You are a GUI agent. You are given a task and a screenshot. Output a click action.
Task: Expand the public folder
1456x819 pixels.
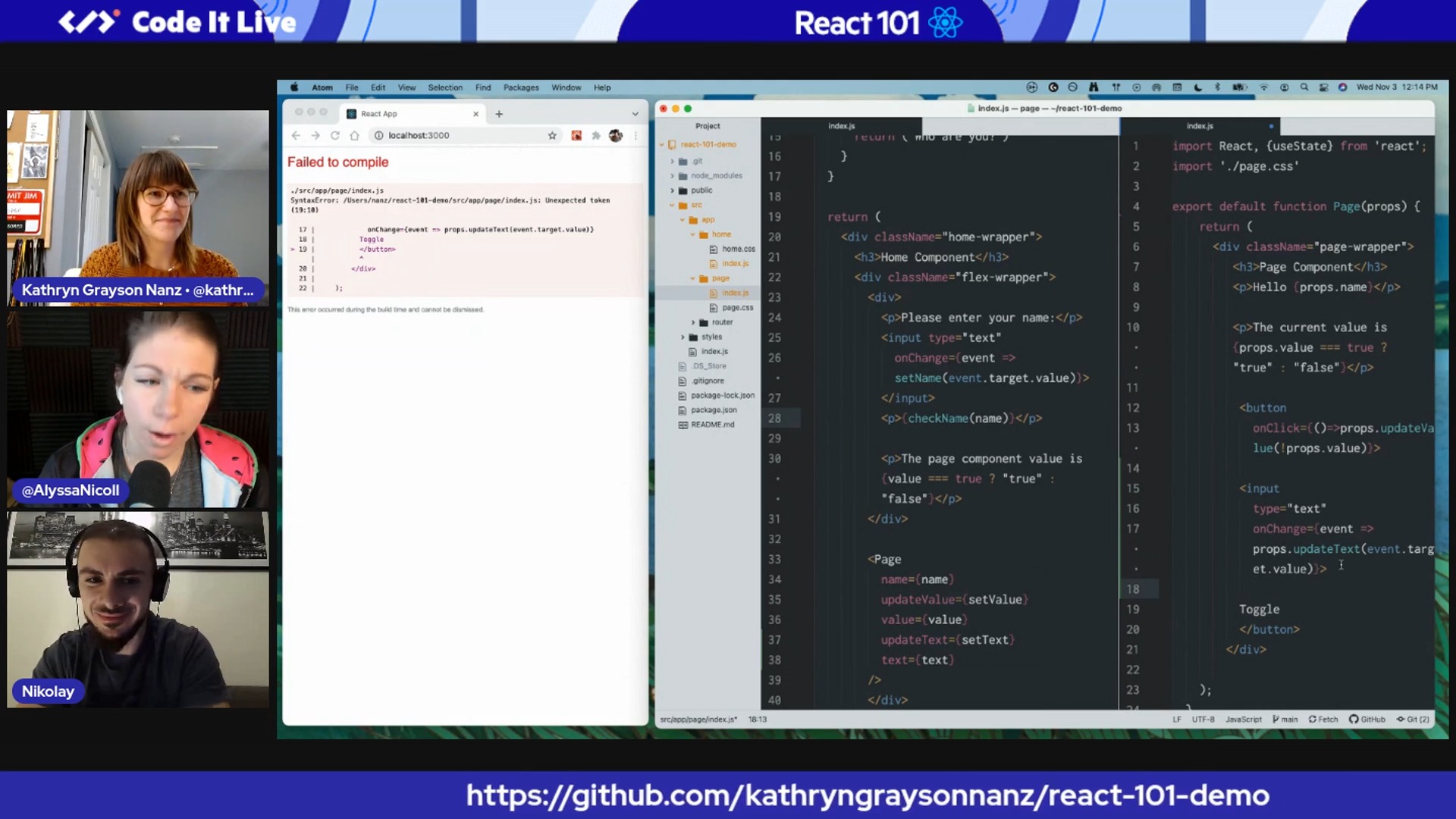click(x=673, y=190)
